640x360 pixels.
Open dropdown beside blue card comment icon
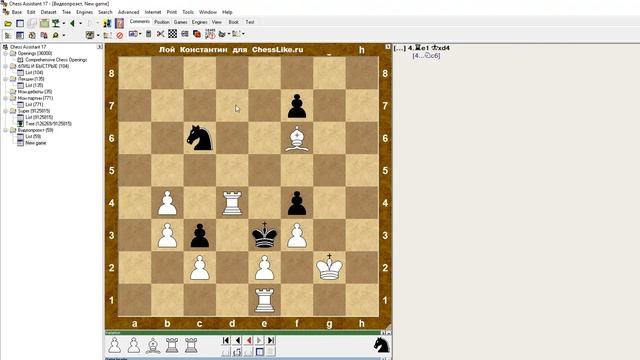(140, 34)
